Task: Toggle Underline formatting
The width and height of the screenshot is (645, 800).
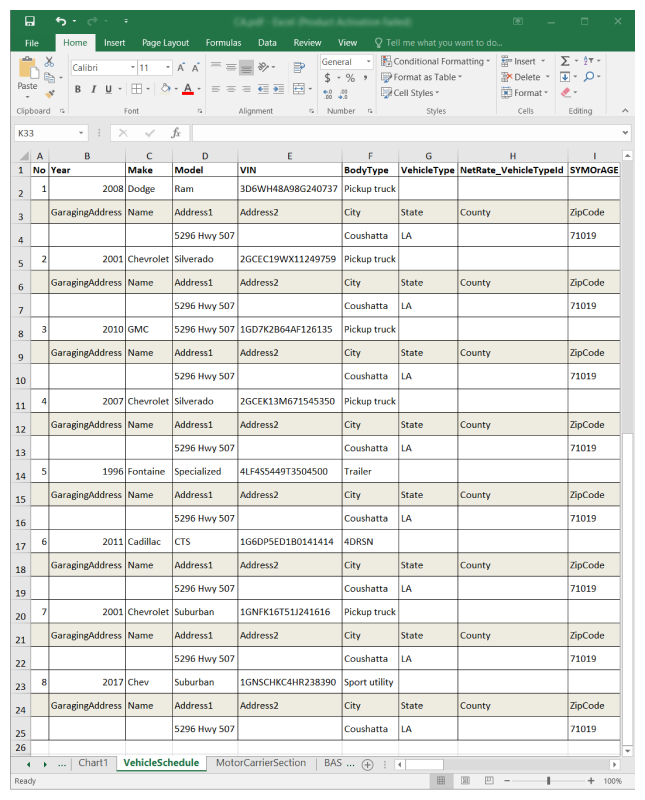Action: 108,89
